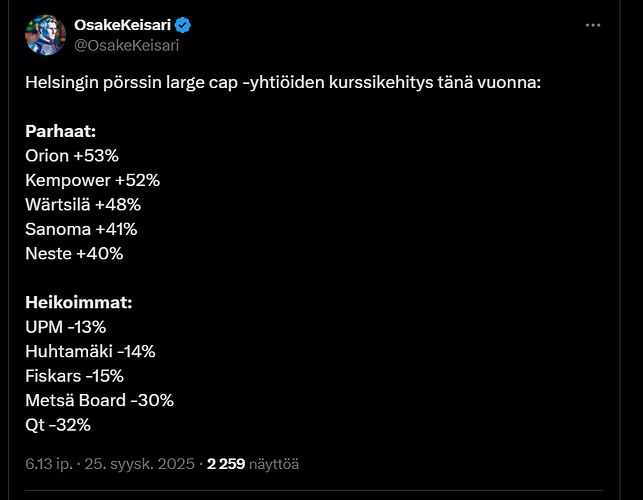
Task: Click the Wärtsilä +48% line
Action: (83, 205)
